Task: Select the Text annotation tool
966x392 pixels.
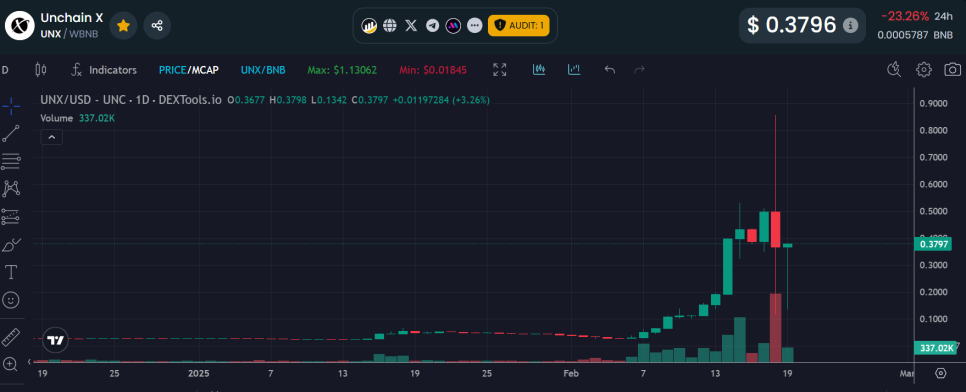Action: 11,272
